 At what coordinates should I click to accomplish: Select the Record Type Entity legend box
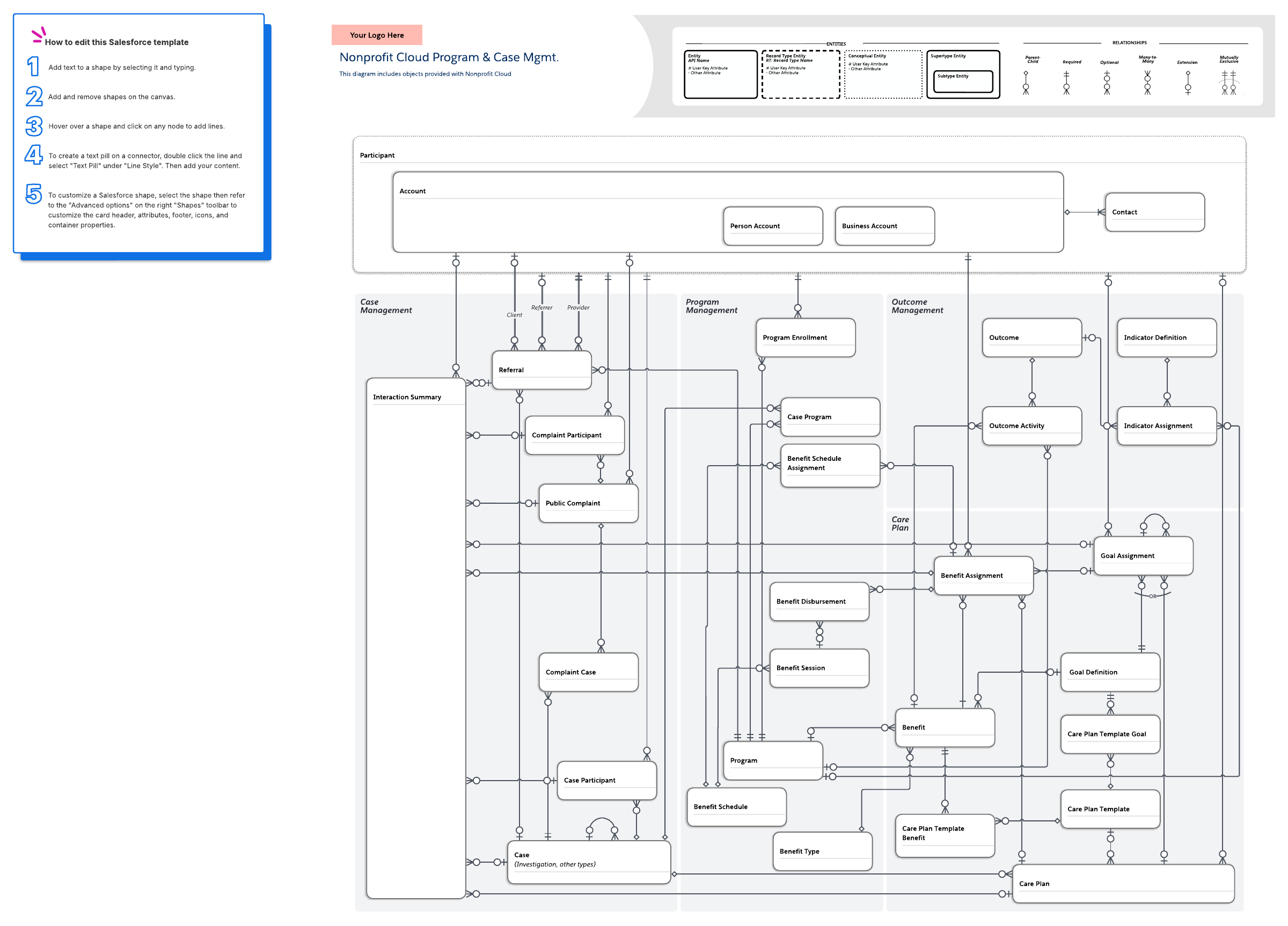[800, 75]
